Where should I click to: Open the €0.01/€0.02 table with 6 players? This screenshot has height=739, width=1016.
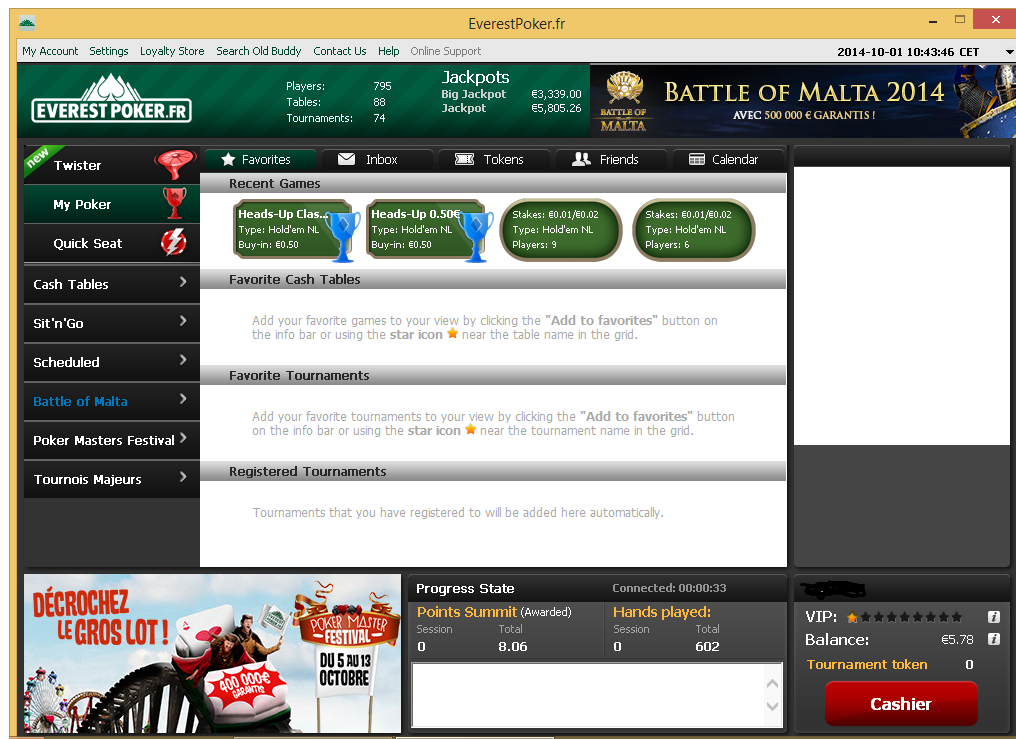pyautogui.click(x=694, y=229)
